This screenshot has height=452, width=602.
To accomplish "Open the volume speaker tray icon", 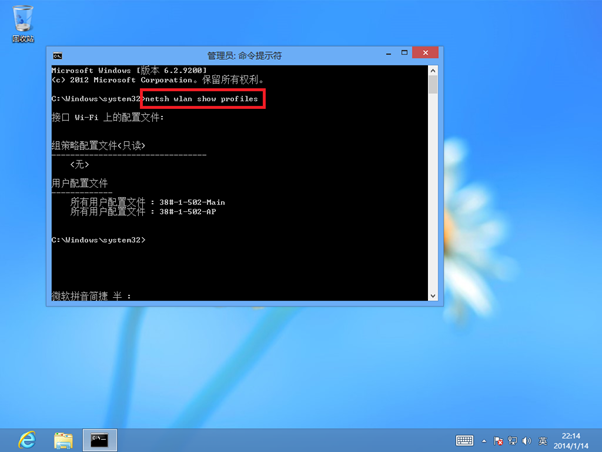I will pyautogui.click(x=527, y=441).
